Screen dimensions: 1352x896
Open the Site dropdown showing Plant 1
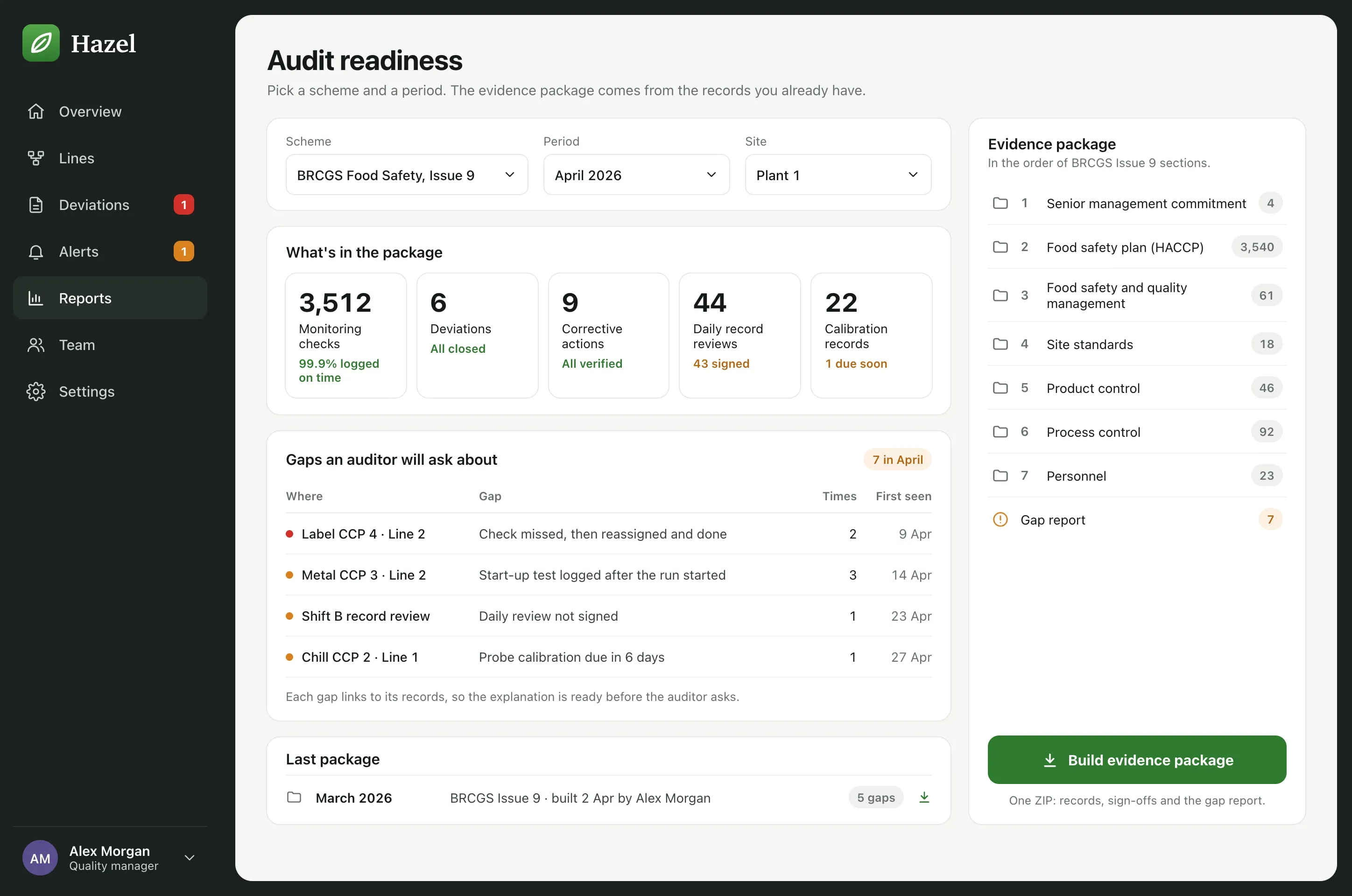click(838, 175)
